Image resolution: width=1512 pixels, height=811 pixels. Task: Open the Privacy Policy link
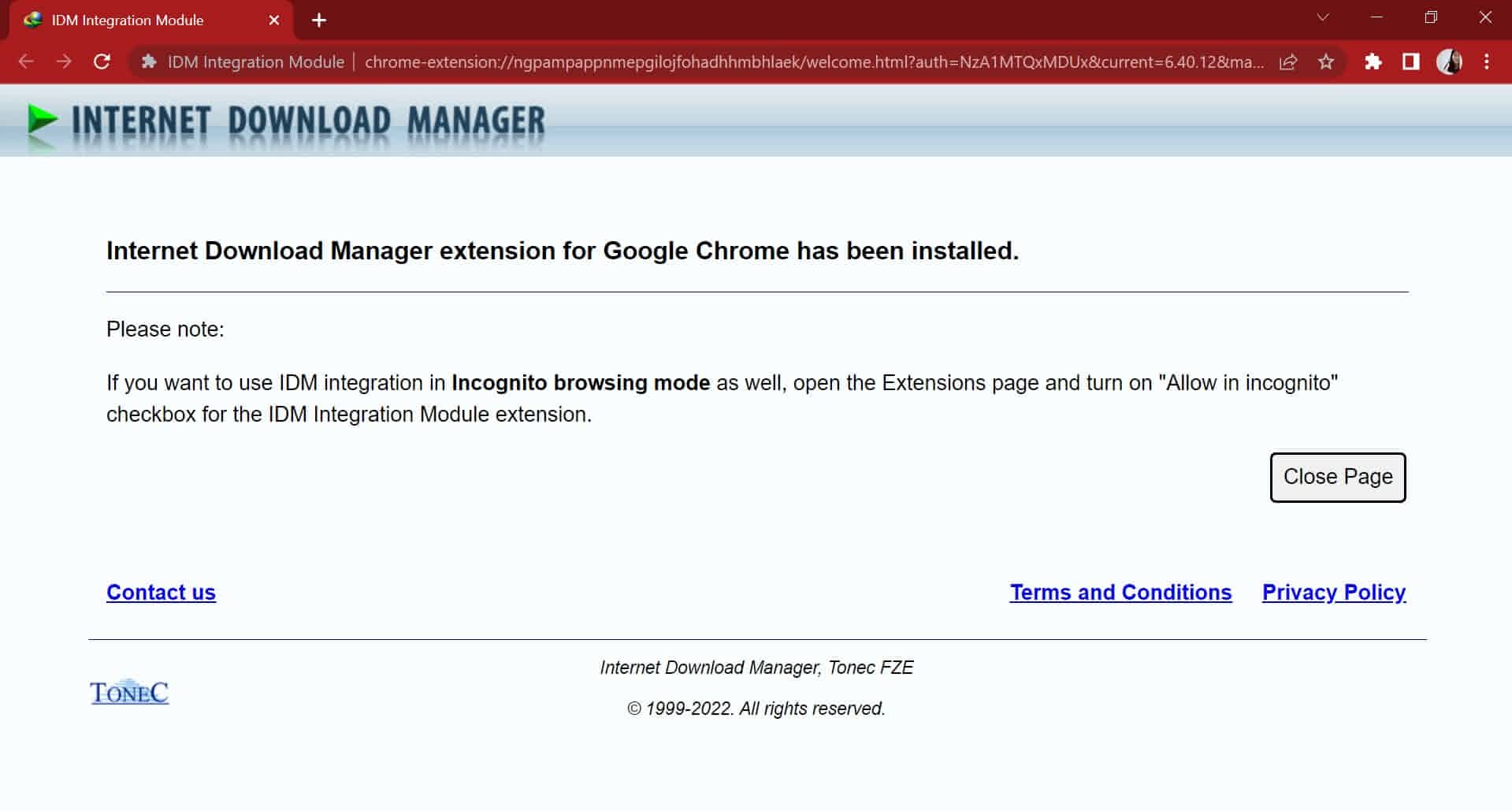[1334, 592]
